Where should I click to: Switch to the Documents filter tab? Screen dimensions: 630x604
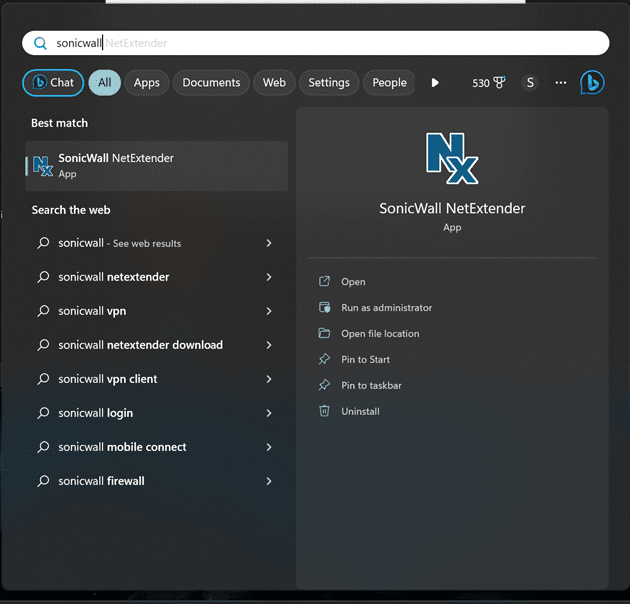tap(211, 83)
